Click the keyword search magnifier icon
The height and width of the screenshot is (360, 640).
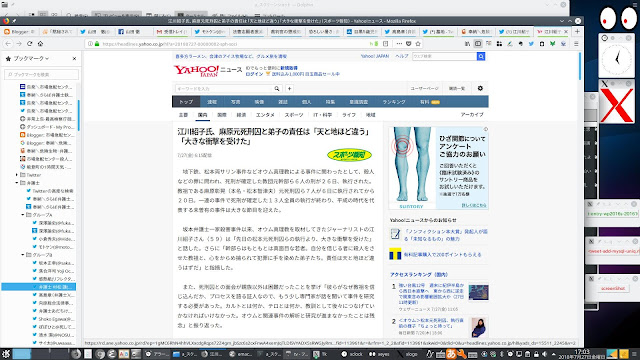[x=277, y=89]
